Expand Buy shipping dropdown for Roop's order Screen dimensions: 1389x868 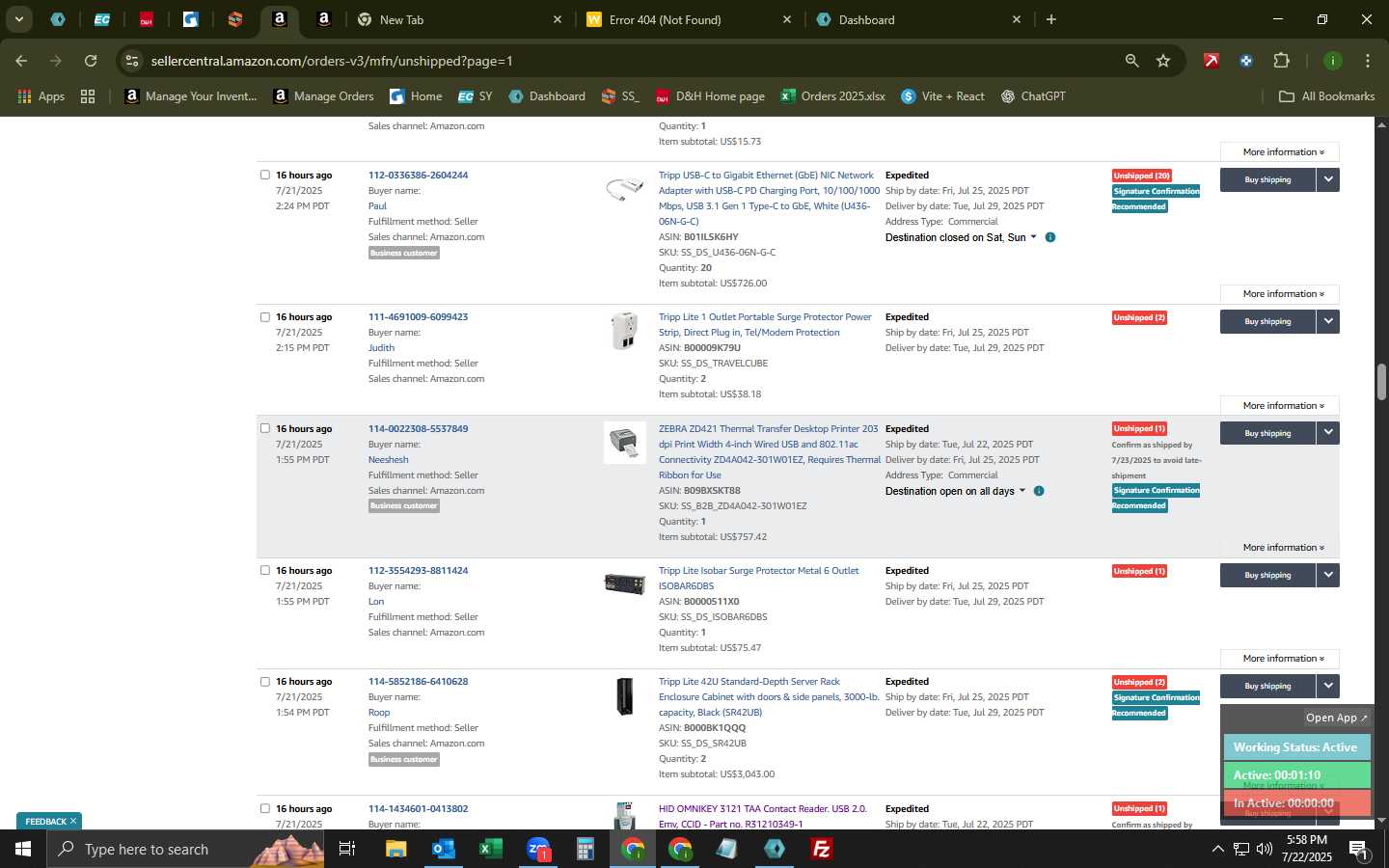pyautogui.click(x=1328, y=686)
